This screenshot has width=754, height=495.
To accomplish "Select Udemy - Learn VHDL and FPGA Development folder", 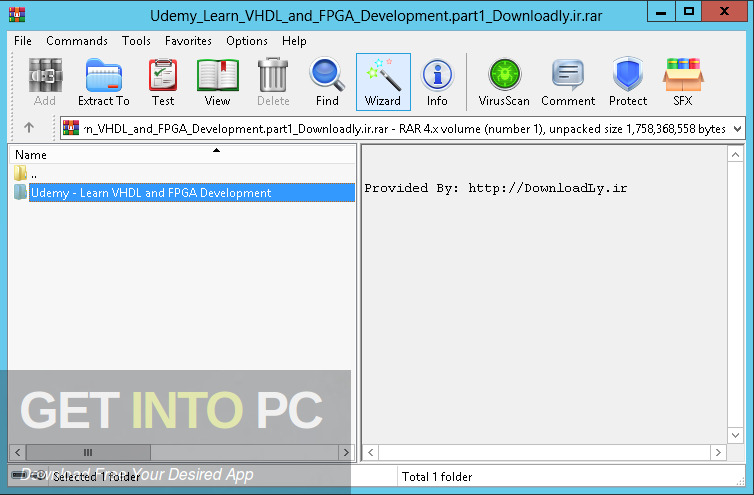I will [150, 193].
